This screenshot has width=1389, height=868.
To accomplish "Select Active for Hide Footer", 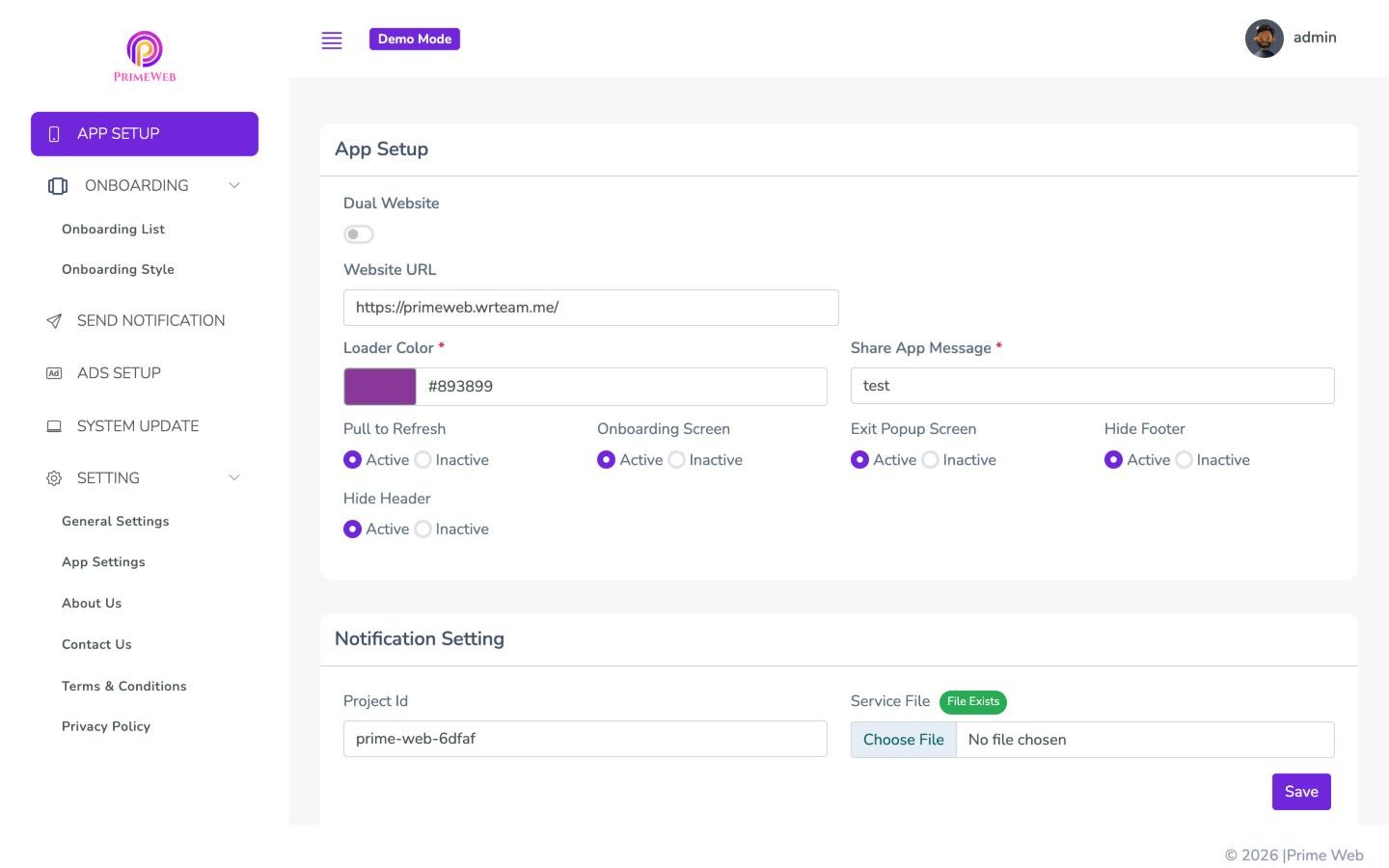I will (1113, 460).
